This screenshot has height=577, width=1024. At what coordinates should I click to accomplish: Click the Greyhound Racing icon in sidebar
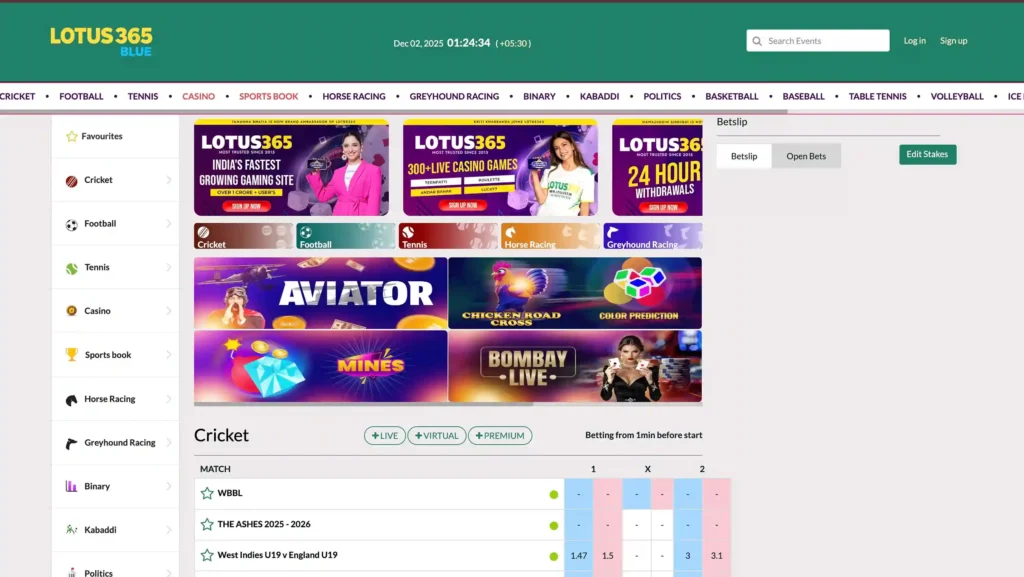point(71,443)
